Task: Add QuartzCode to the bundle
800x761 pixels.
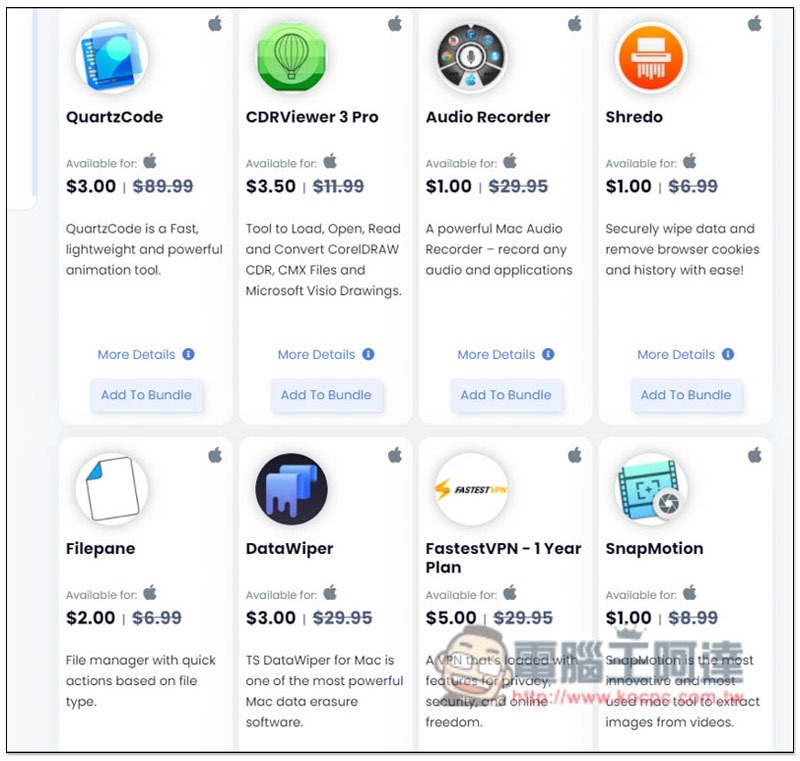Action: click(146, 395)
